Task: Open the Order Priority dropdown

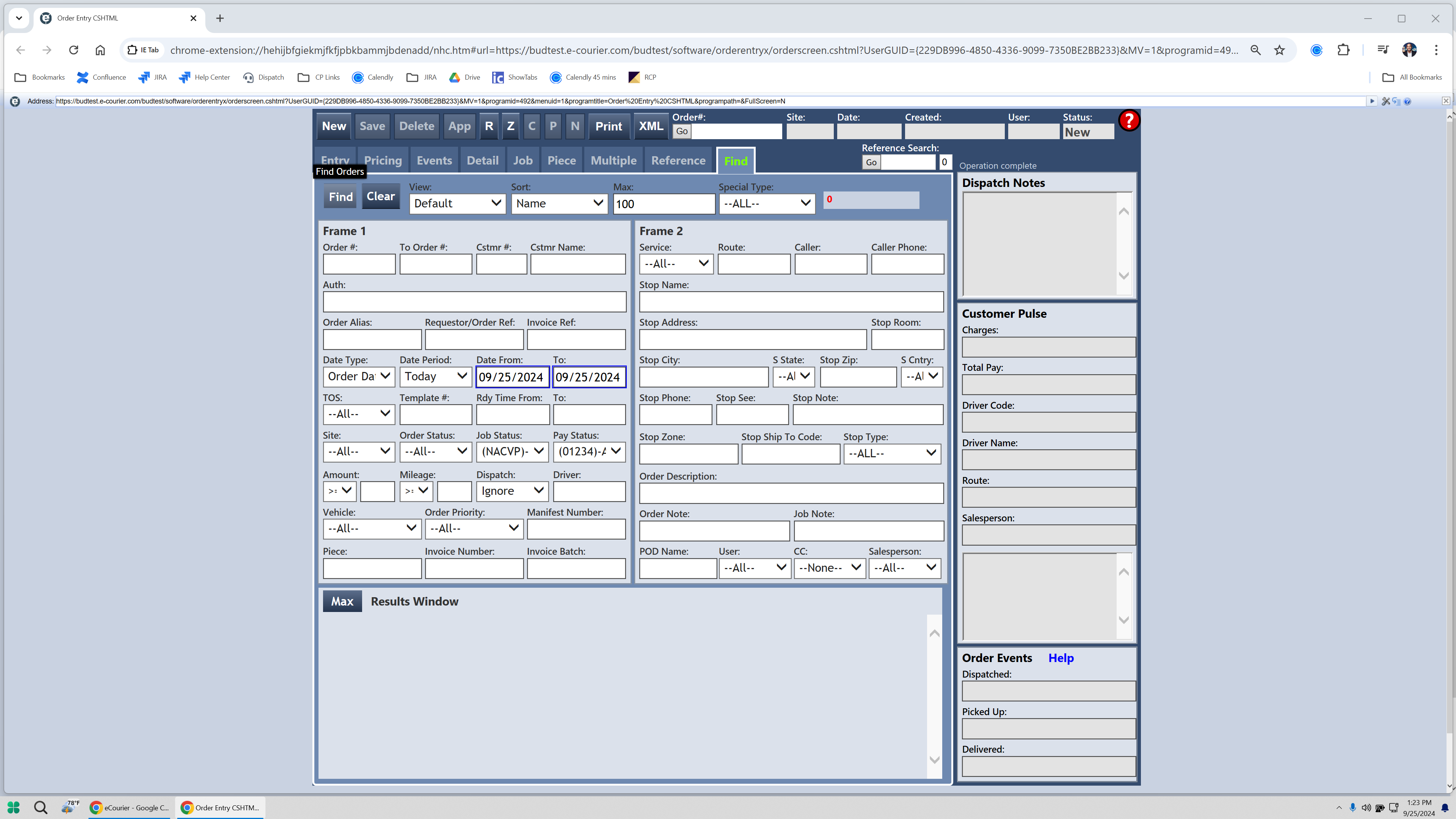Action: point(474,529)
